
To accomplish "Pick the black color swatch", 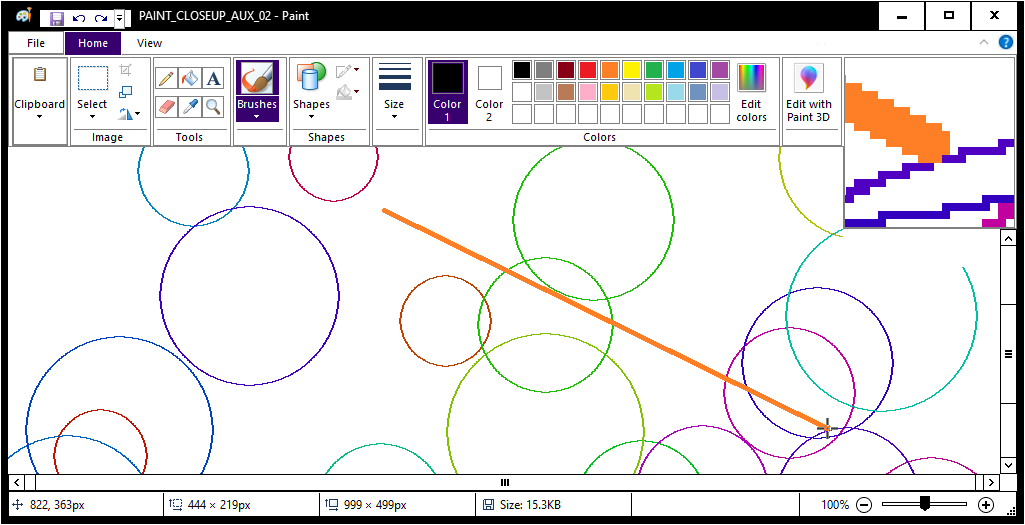I will 522,69.
